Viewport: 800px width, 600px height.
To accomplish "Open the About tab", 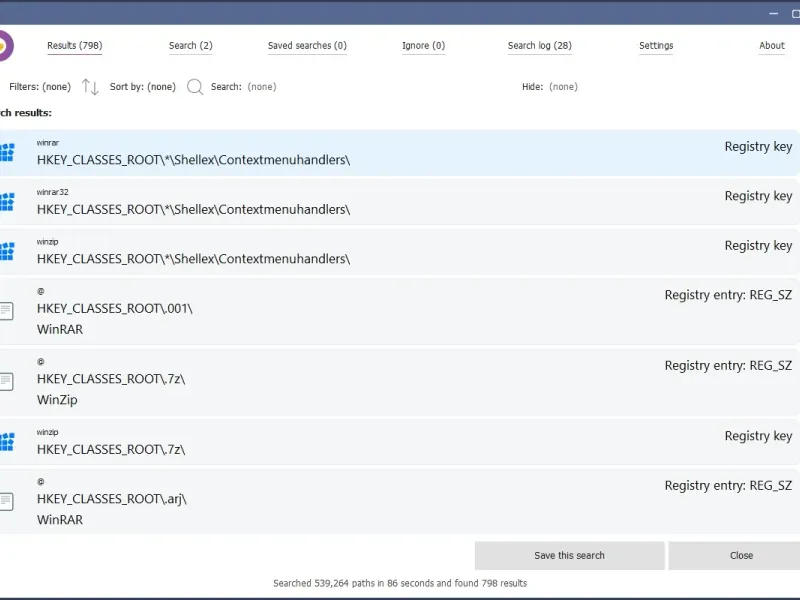I will tap(772, 45).
